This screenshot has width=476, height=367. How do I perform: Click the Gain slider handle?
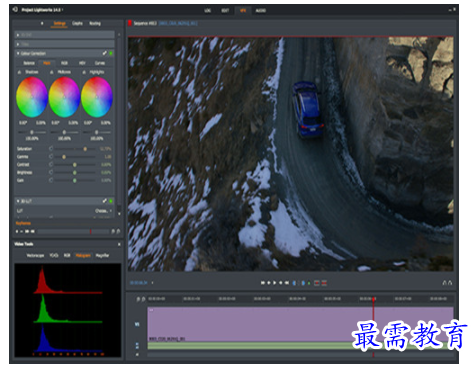tap(75, 180)
